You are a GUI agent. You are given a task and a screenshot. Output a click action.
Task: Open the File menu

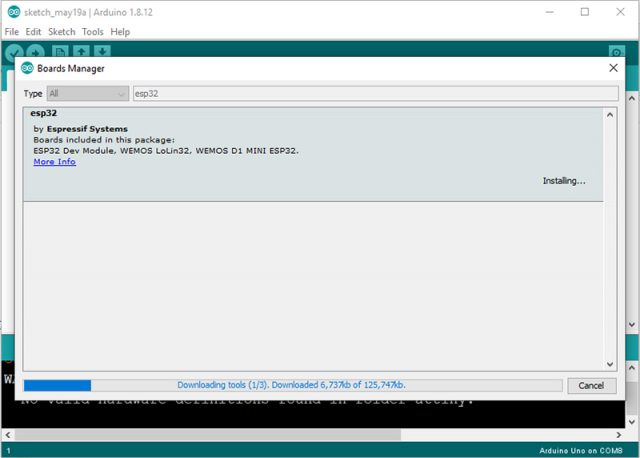[x=12, y=32]
